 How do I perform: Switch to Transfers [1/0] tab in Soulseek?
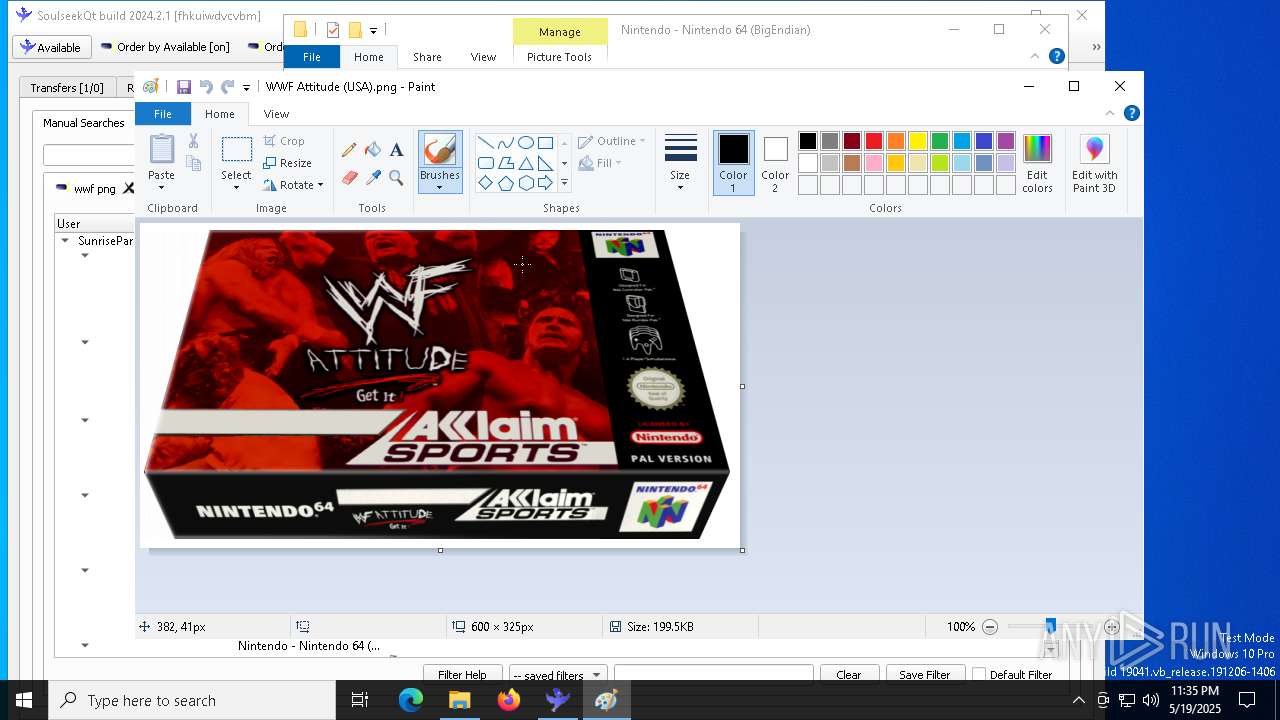[x=67, y=88]
